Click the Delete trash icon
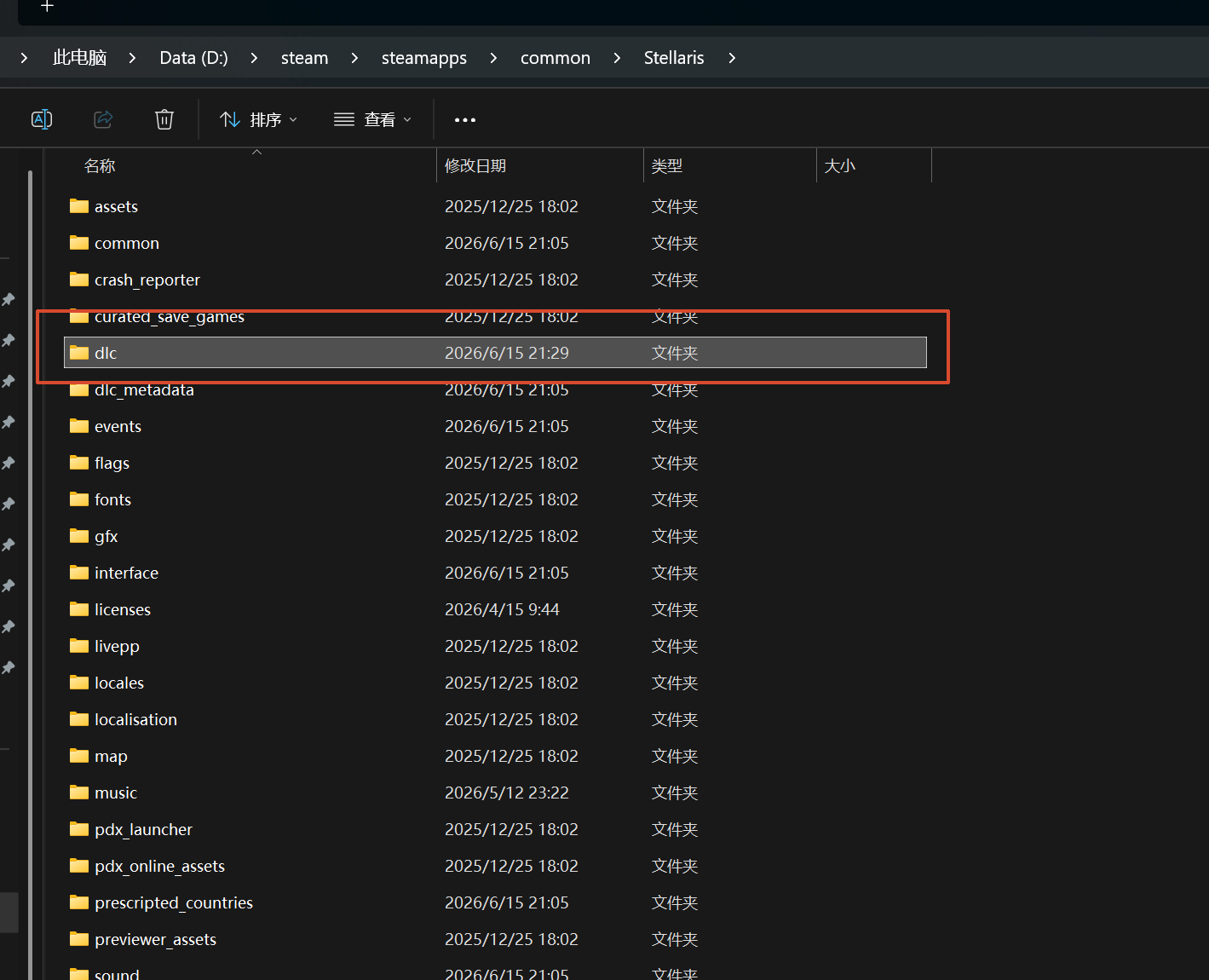 (x=164, y=119)
